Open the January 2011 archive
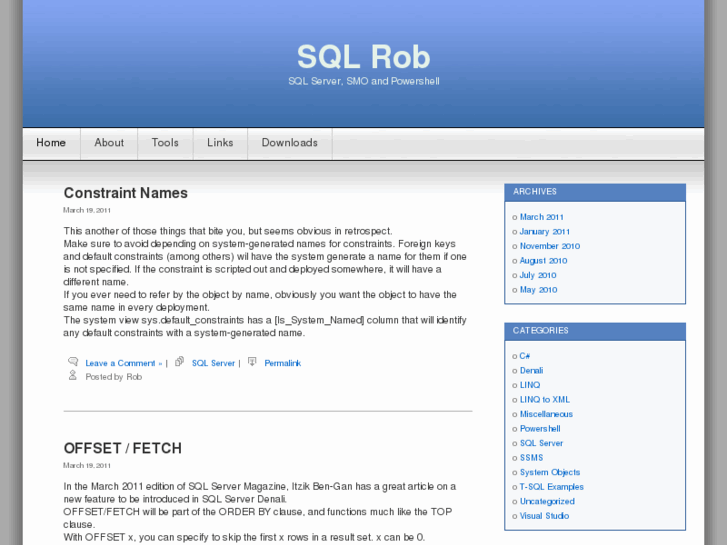This screenshot has width=727, height=545. pyautogui.click(x=545, y=231)
